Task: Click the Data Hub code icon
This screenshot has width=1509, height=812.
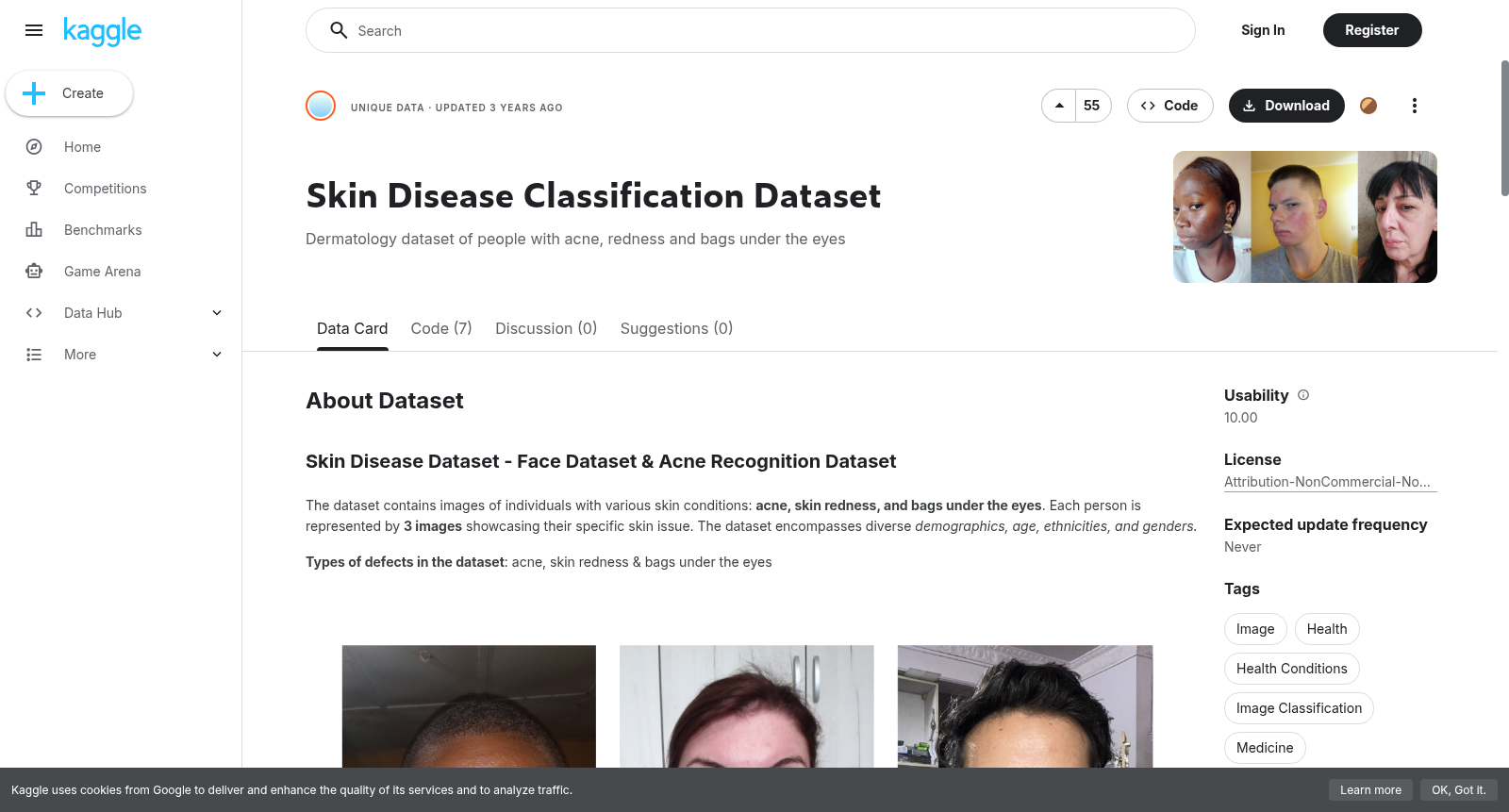Action: [x=34, y=313]
